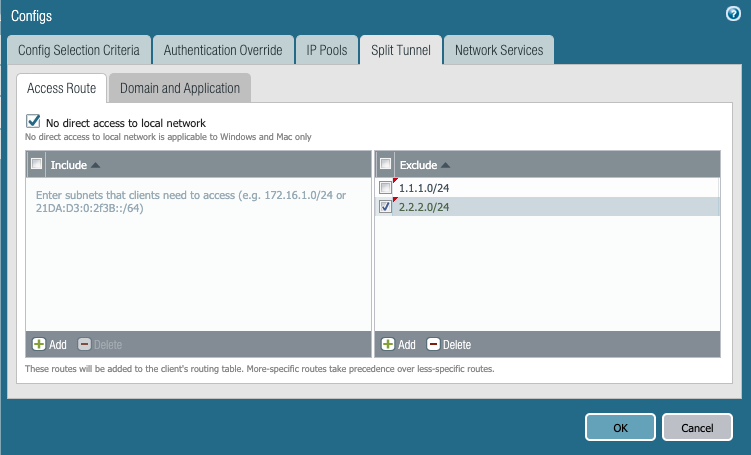Sort by the Exclude column arrow

(445, 165)
